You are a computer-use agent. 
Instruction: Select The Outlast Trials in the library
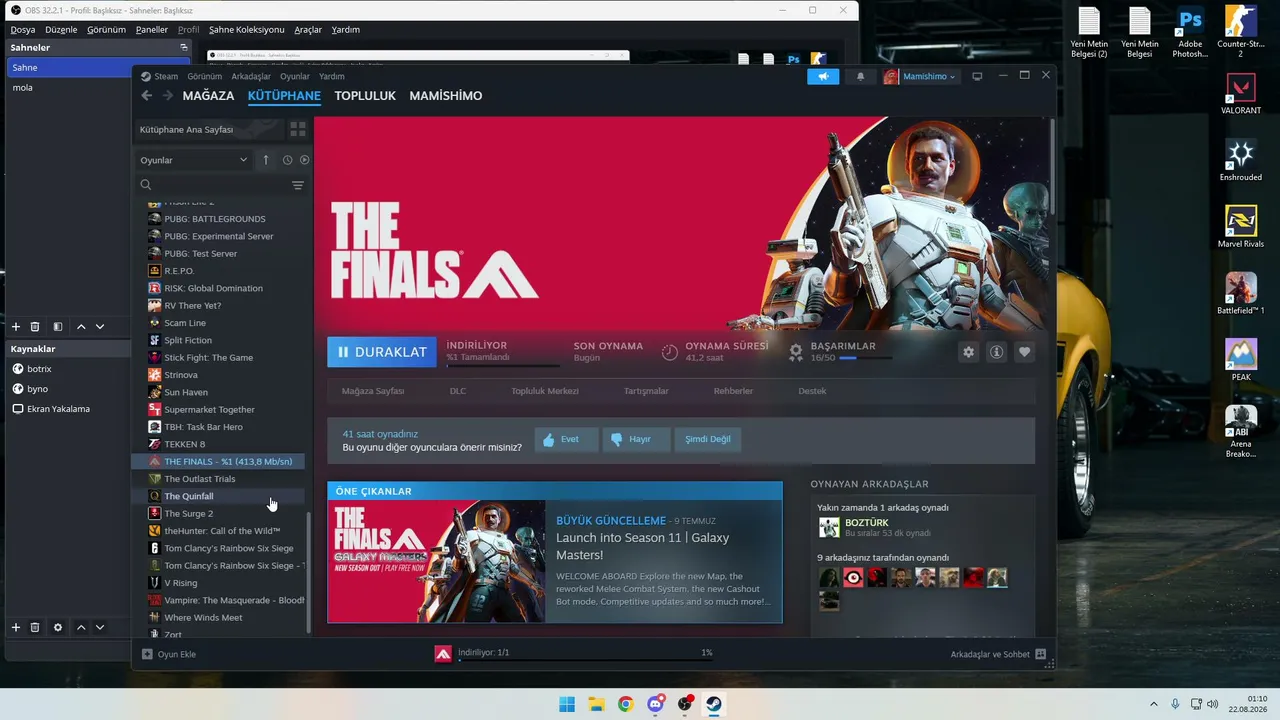click(219, 479)
